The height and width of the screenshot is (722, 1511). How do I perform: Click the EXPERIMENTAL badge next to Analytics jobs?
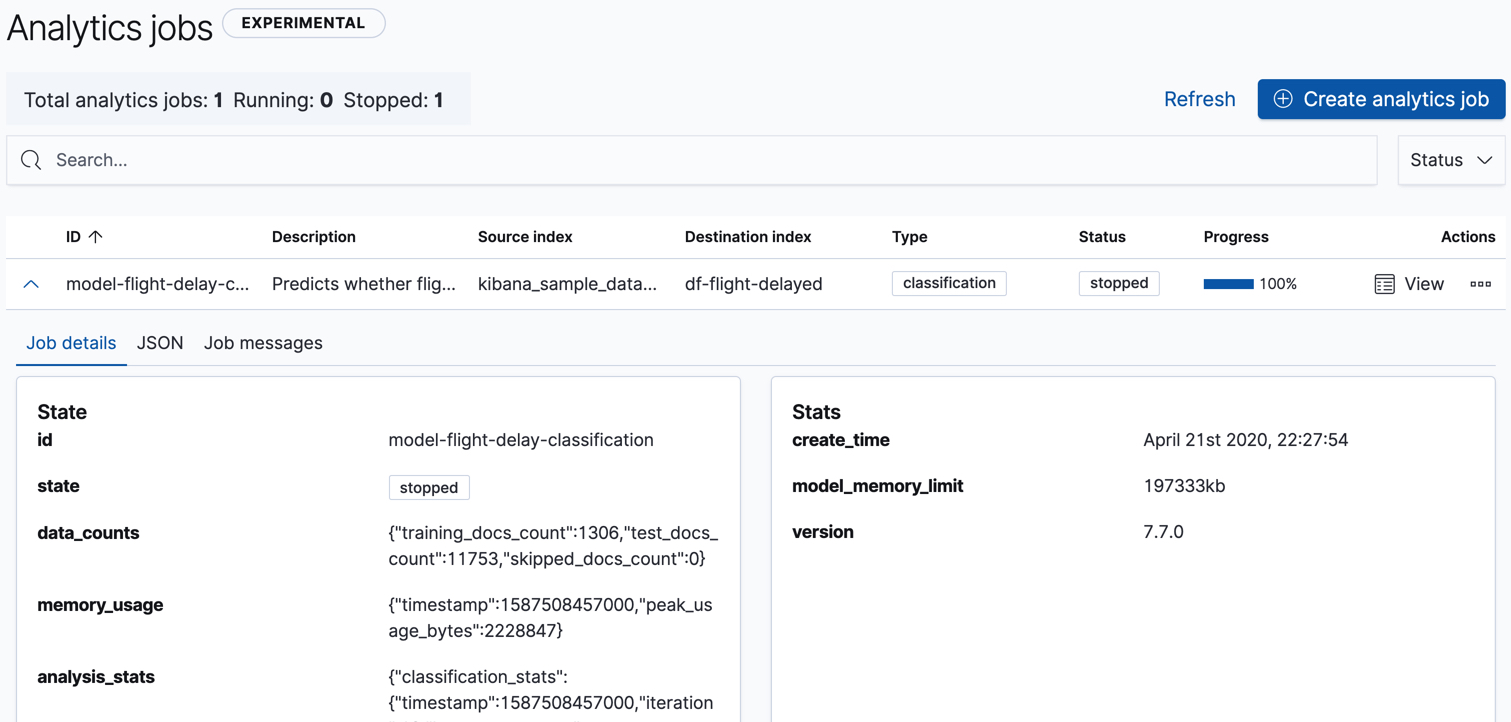[x=303, y=22]
